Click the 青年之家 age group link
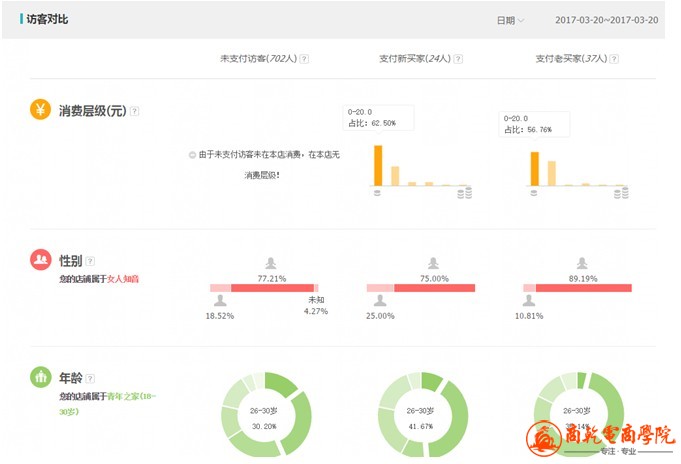681x464 pixels. [x=121, y=397]
